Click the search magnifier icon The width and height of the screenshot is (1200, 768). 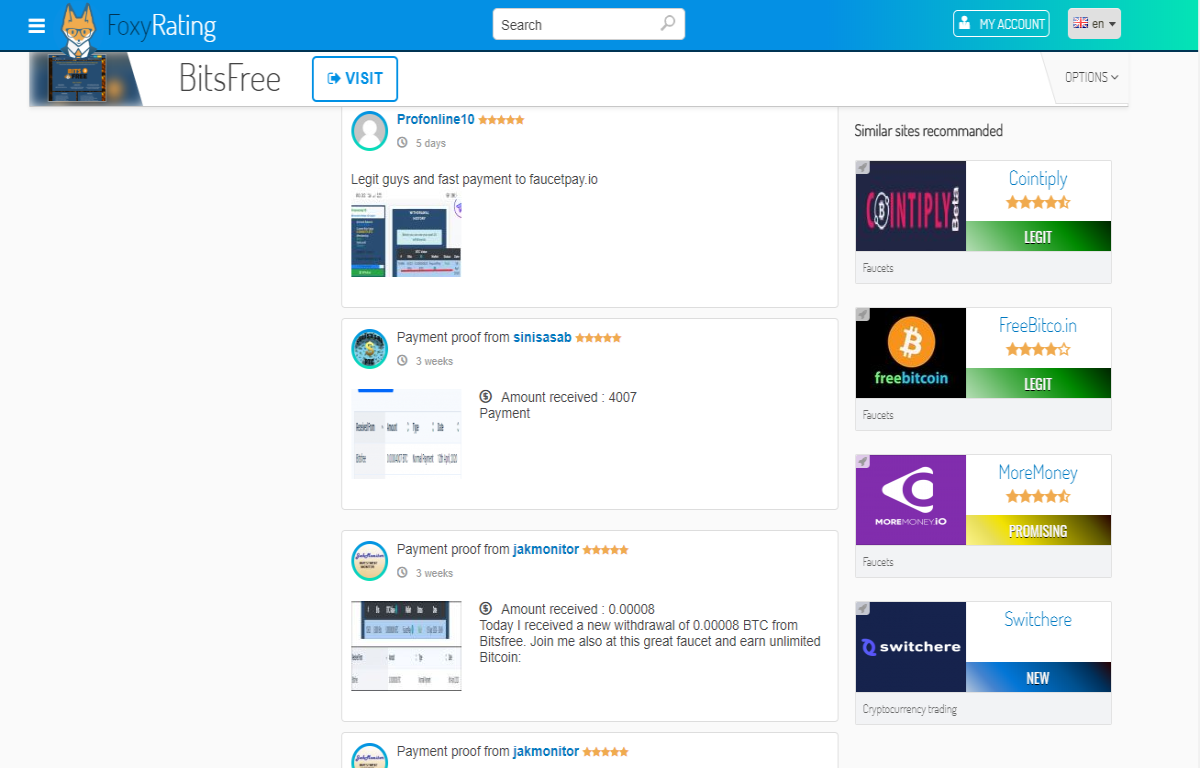(x=668, y=24)
